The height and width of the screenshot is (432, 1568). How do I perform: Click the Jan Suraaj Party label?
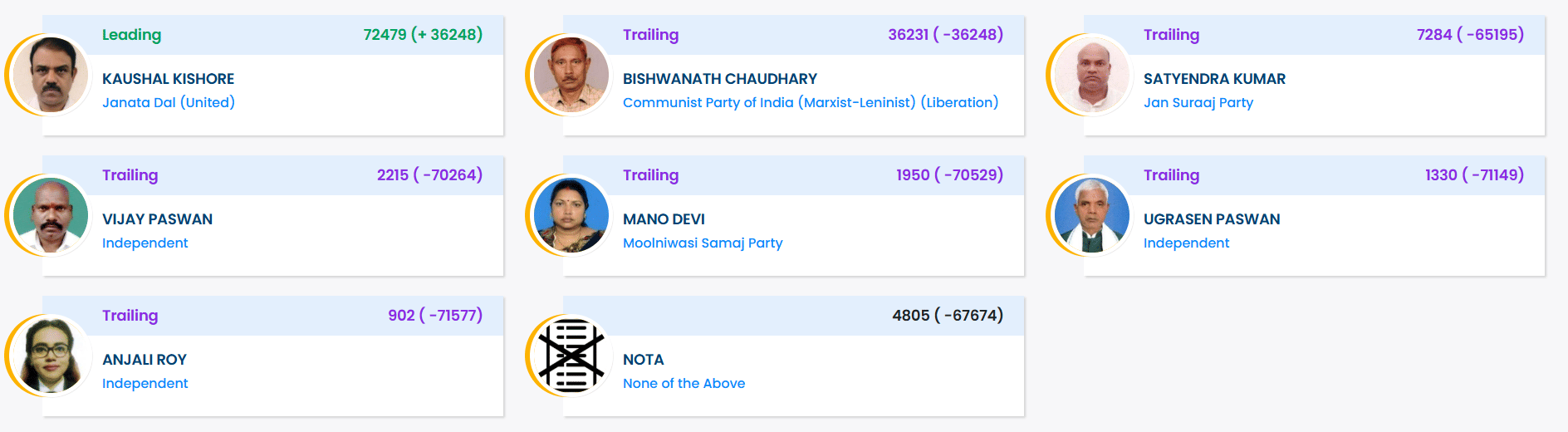click(1198, 102)
